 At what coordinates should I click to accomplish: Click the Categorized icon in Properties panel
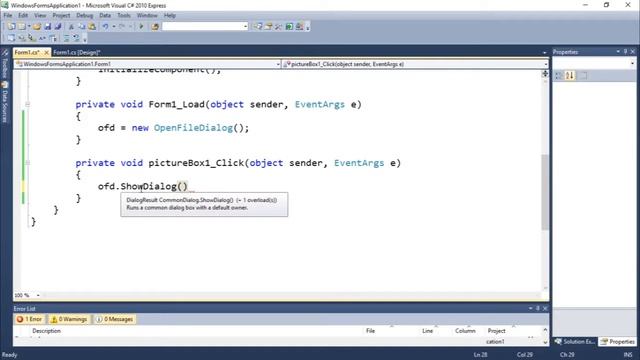pyautogui.click(x=559, y=76)
